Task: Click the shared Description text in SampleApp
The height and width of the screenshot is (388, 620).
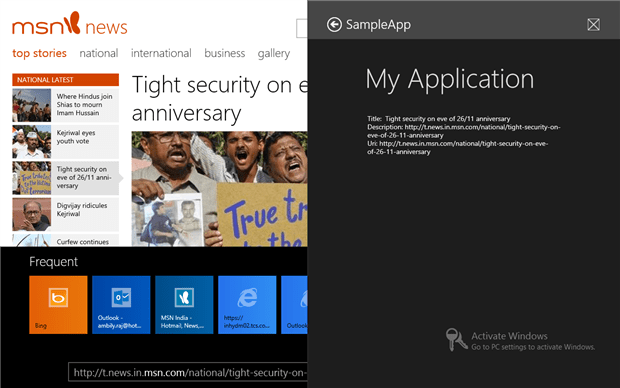Action: [x=463, y=131]
